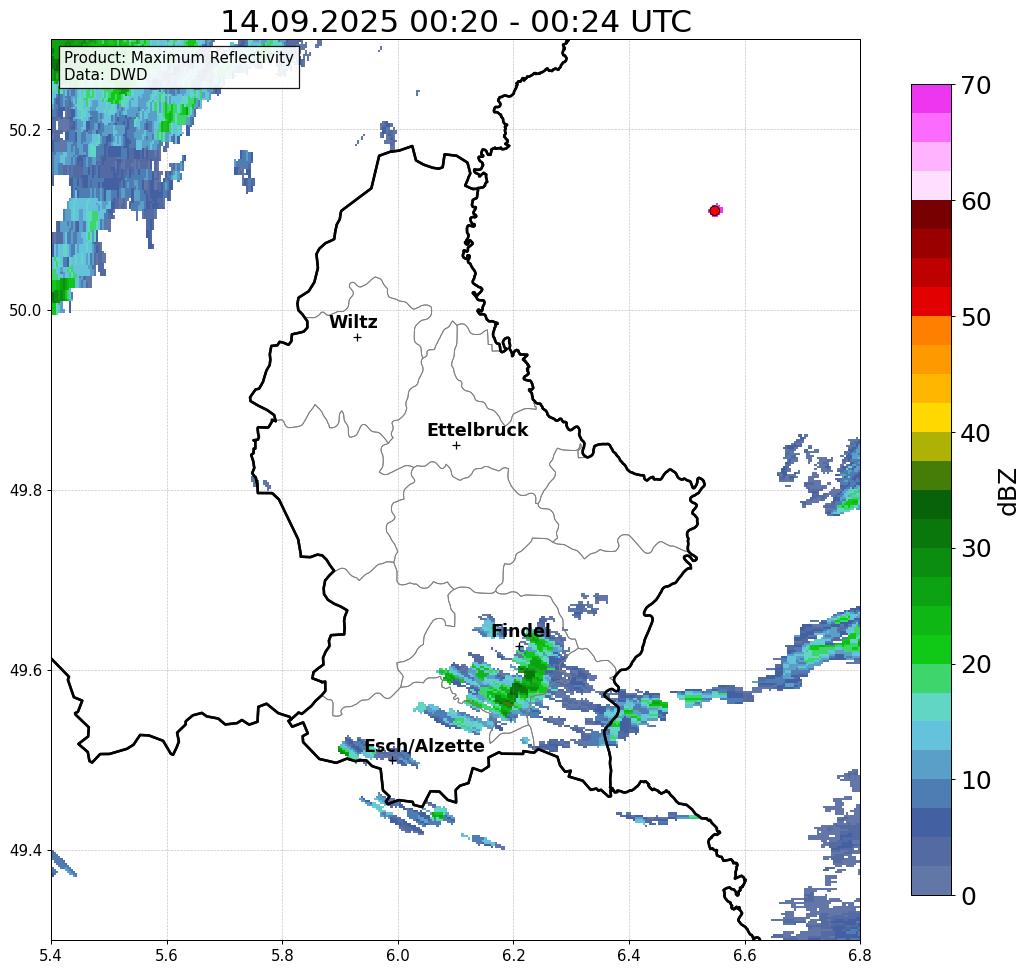Viewport: 1029px width, 973px height.
Task: Click the 50.2 latitude tick label
Action: 24,130
